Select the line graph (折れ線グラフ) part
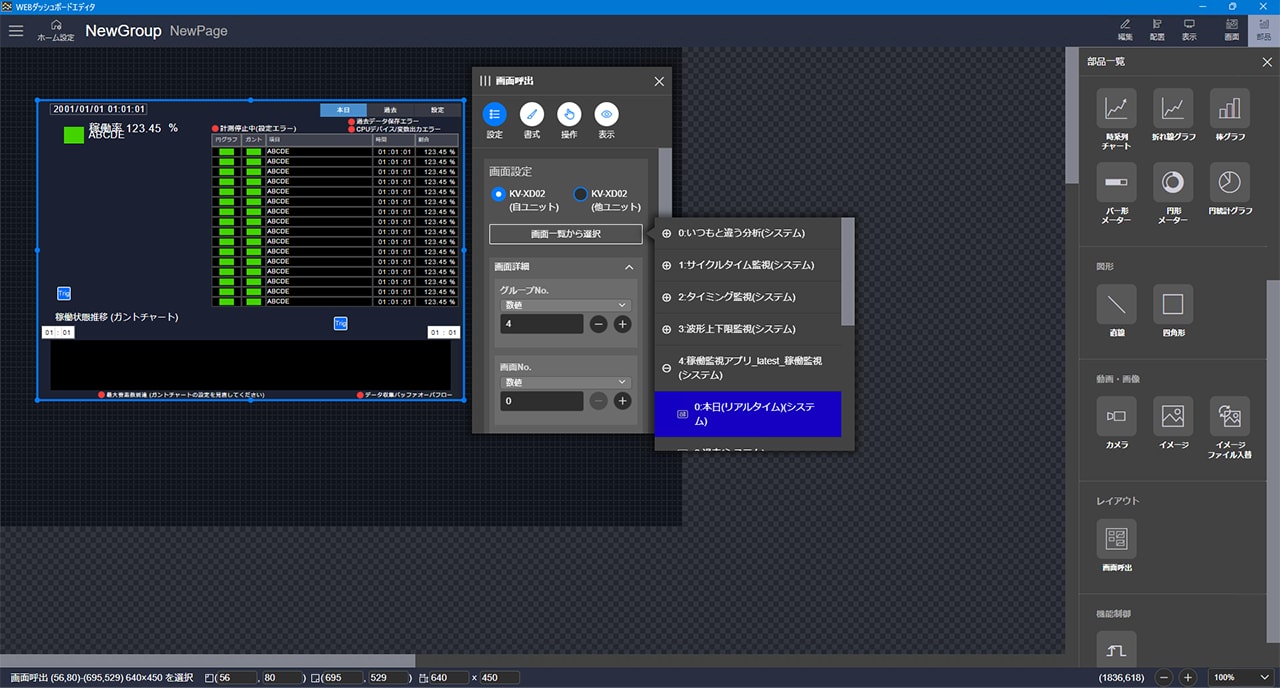The width and height of the screenshot is (1280, 688). point(1173,108)
